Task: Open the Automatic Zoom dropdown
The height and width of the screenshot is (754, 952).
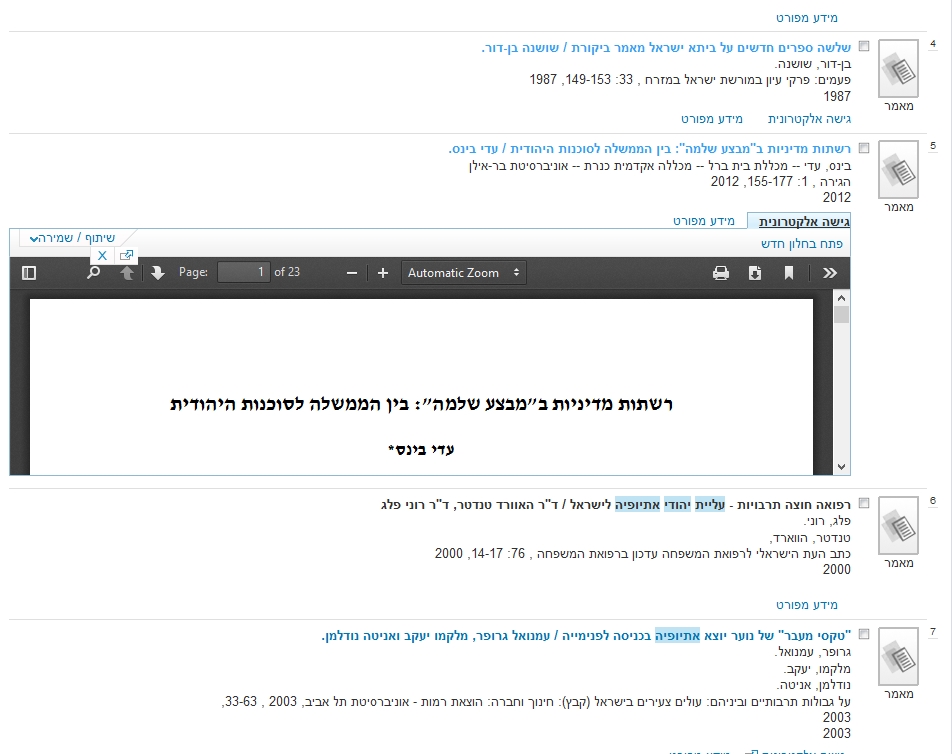Action: (x=465, y=273)
